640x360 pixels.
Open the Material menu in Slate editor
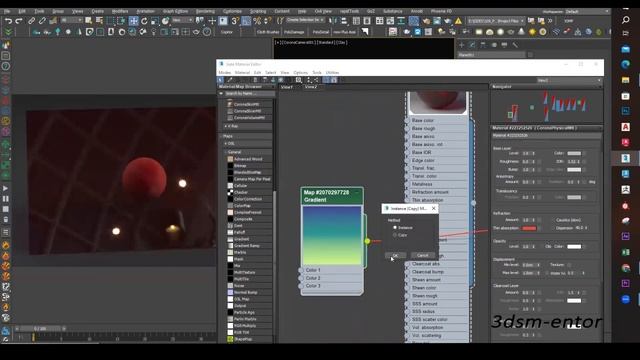pos(242,73)
